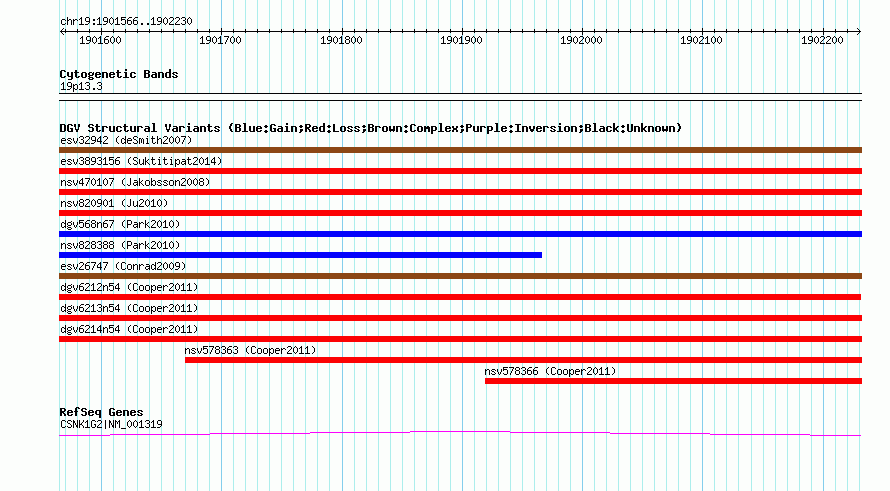
Task: Click the esv3893156 (Suktitipat2014) label
Action: click(141, 161)
